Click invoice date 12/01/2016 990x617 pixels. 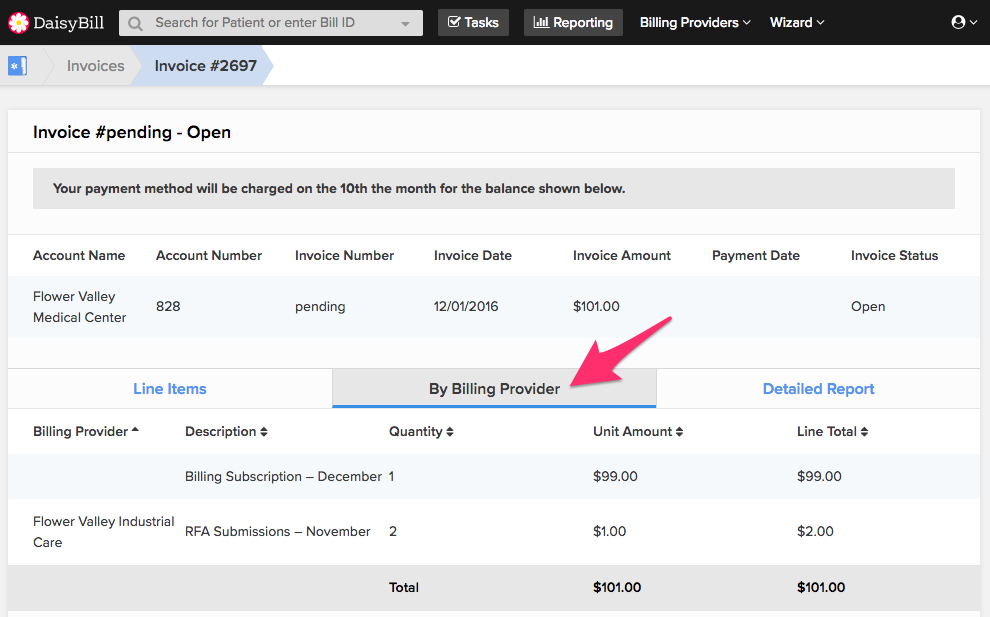(466, 306)
